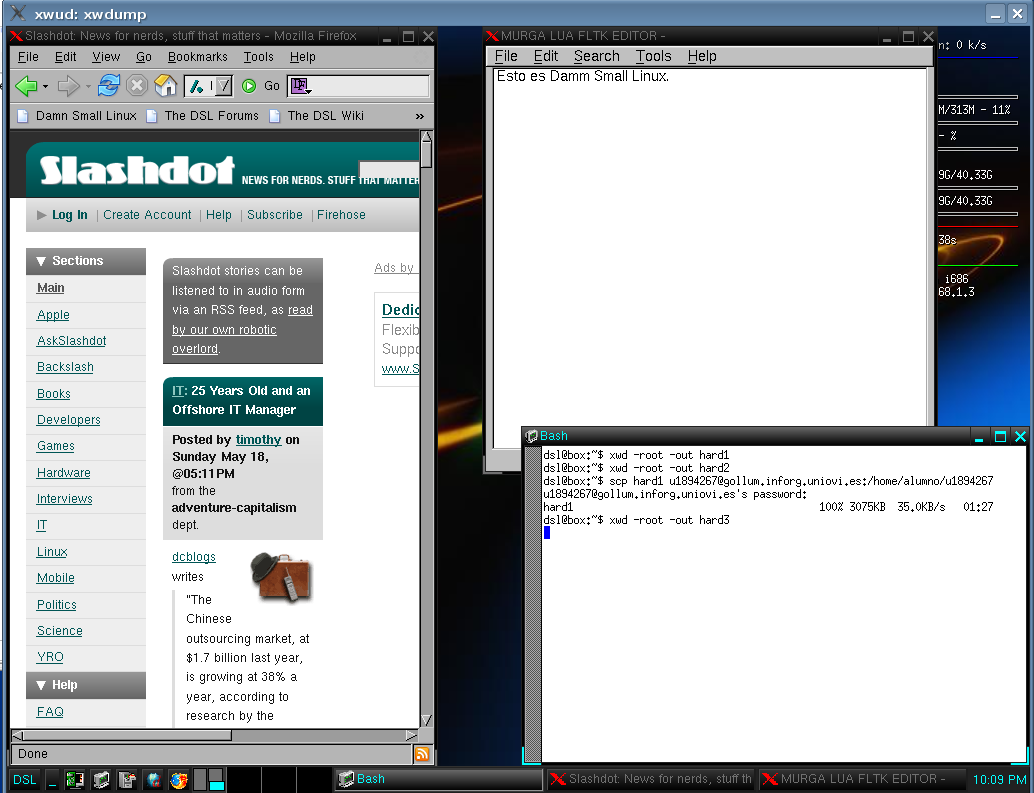The width and height of the screenshot is (1034, 793).
Task: Click the briefcase topic image in the story
Action: click(282, 577)
